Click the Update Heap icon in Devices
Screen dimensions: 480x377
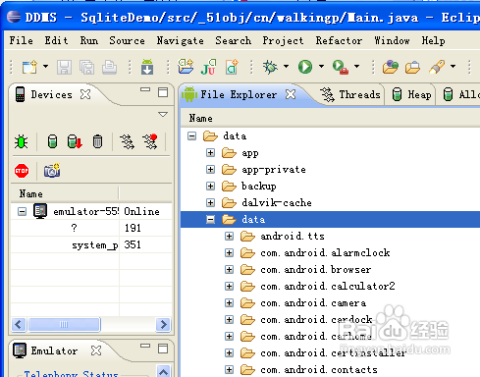click(x=52, y=141)
